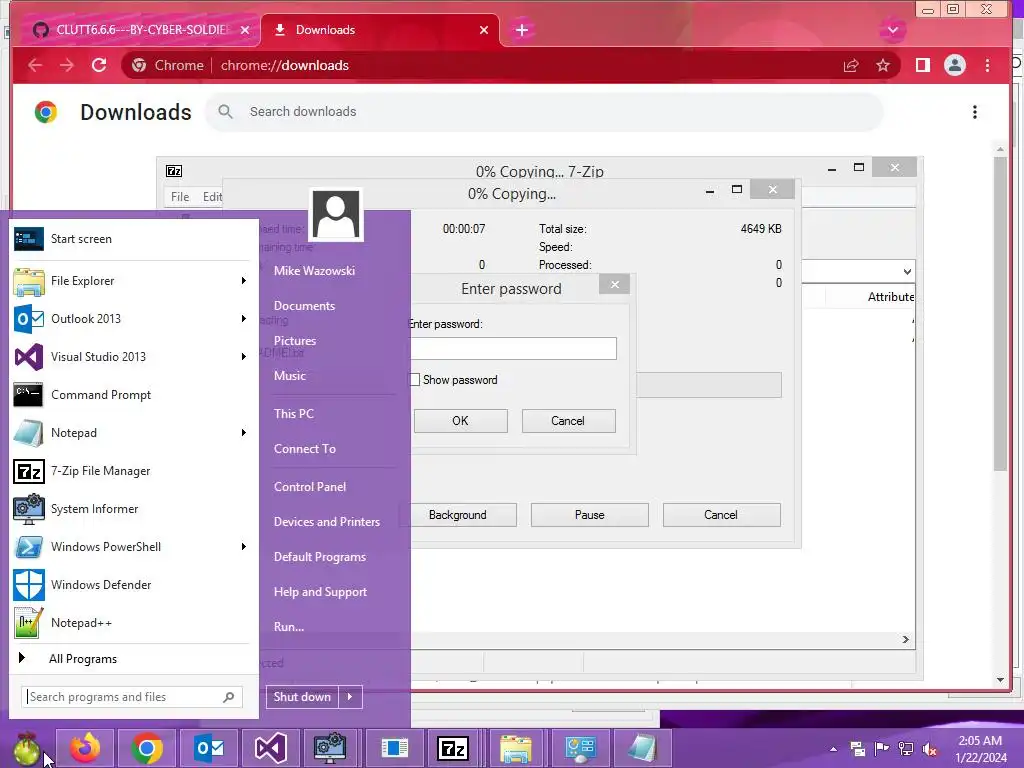The width and height of the screenshot is (1024, 768).
Task: Open System Informer from the taskbar
Action: point(330,748)
